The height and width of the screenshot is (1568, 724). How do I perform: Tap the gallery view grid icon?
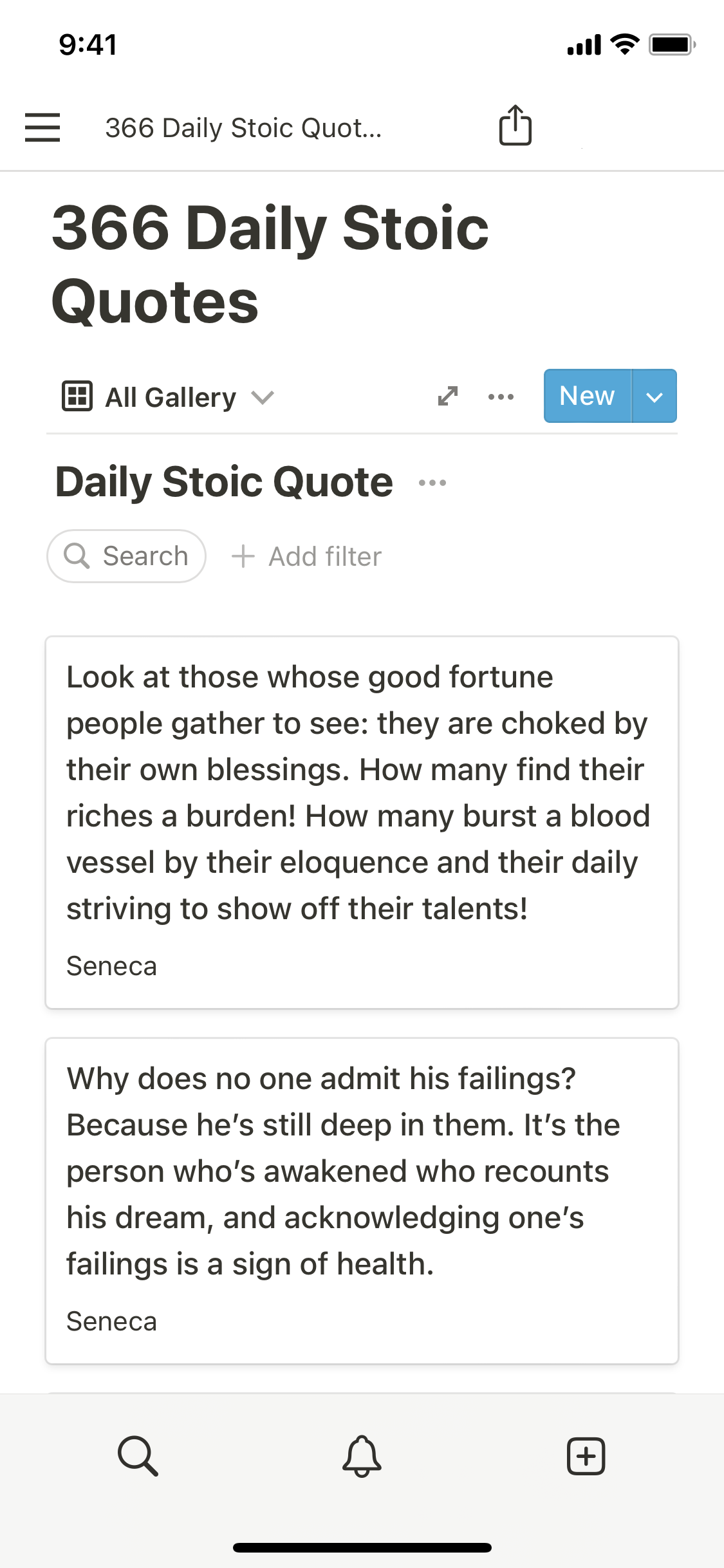pos(77,396)
